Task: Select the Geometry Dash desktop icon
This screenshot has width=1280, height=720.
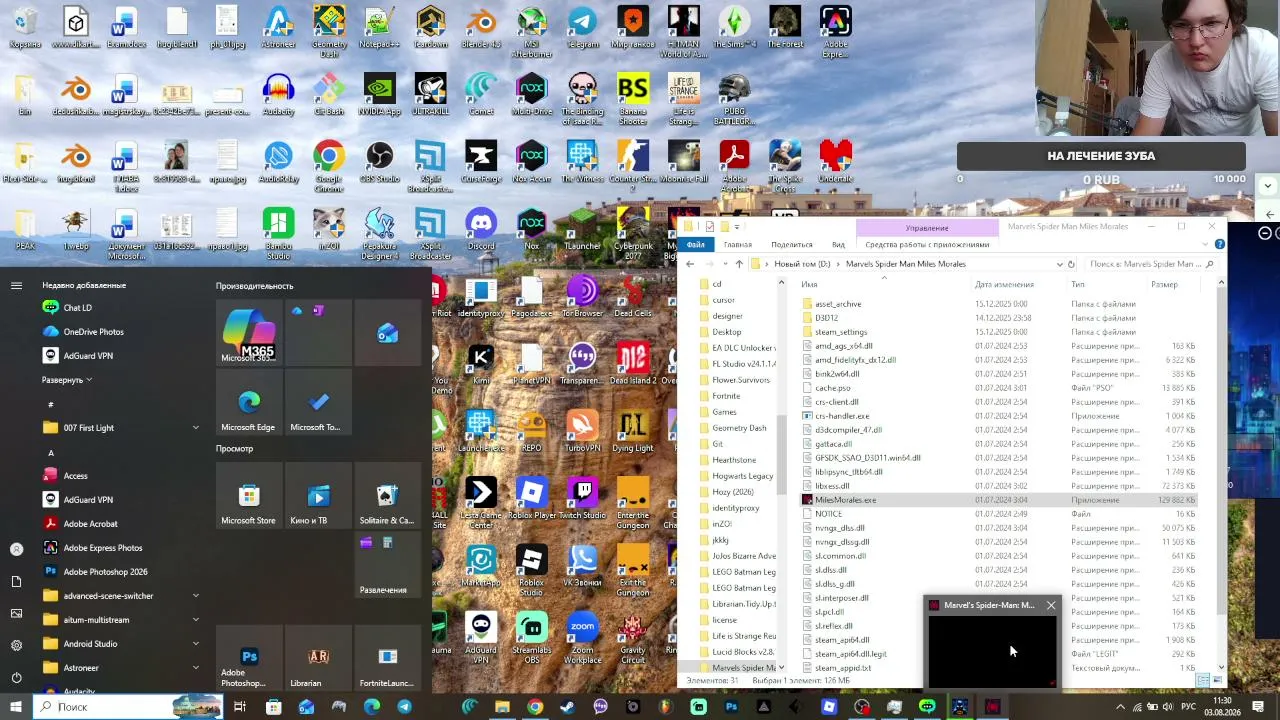Action: [x=329, y=32]
